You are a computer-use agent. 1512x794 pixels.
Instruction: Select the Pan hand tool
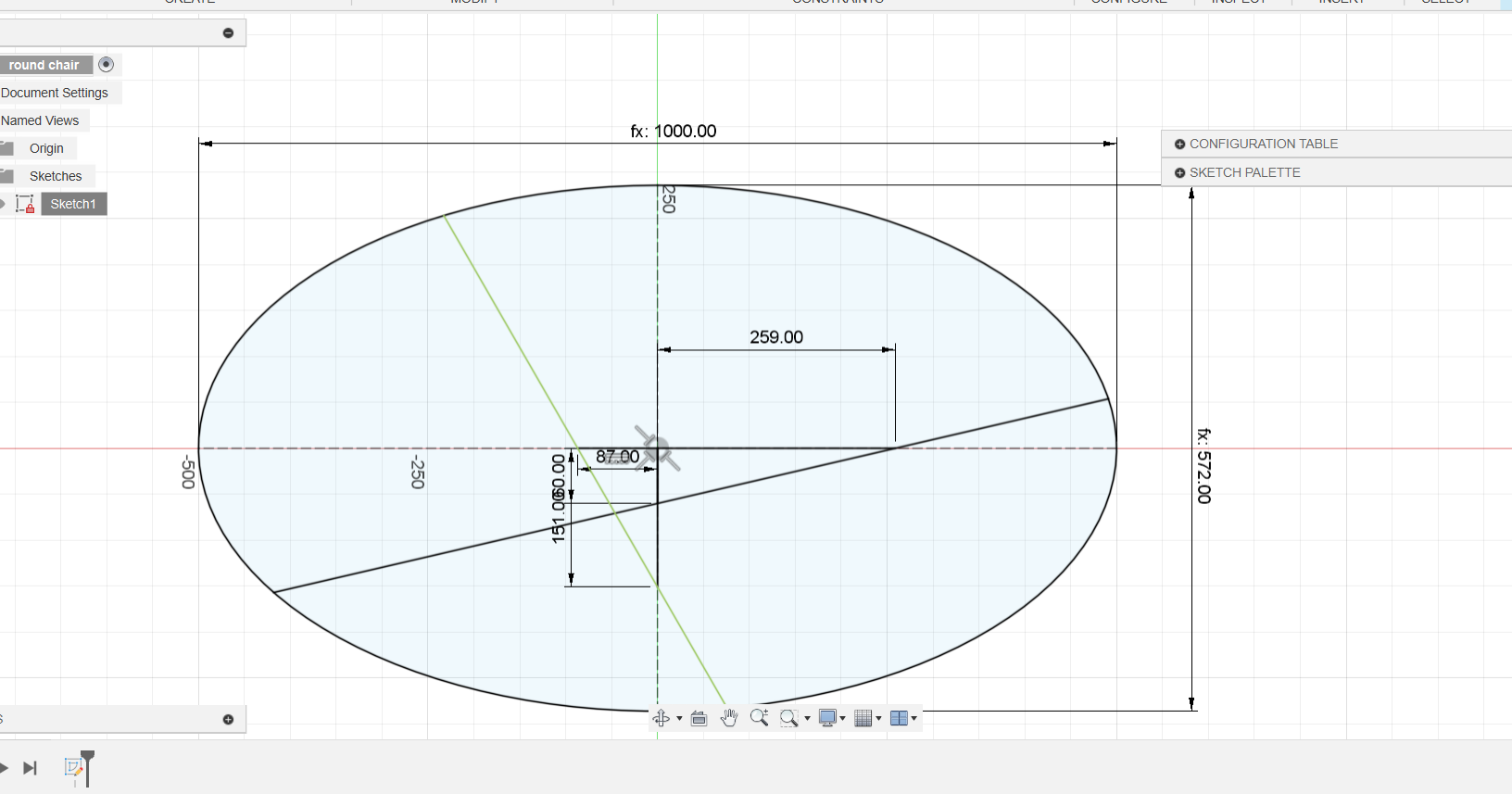[729, 718]
